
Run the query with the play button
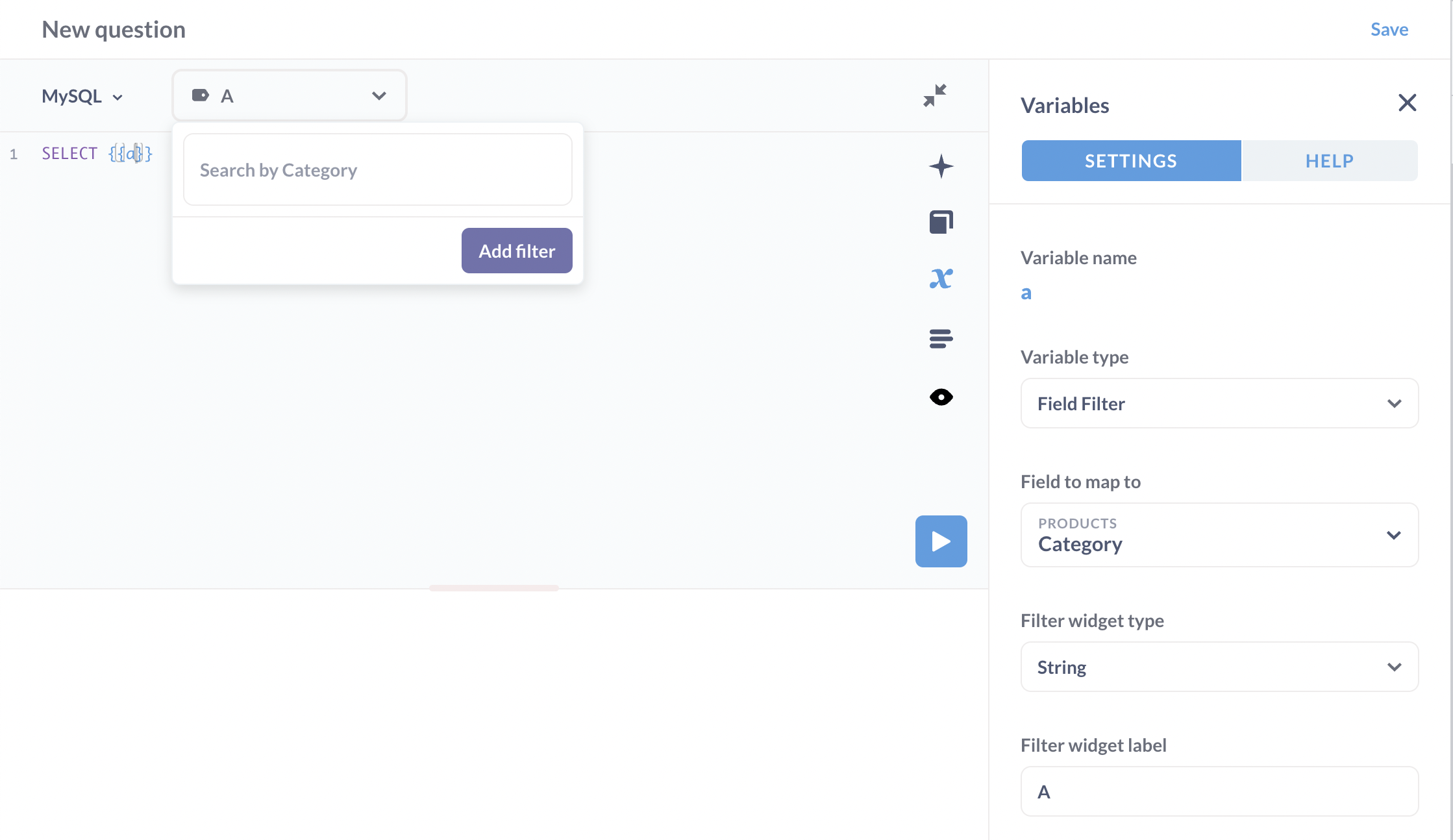tap(941, 541)
